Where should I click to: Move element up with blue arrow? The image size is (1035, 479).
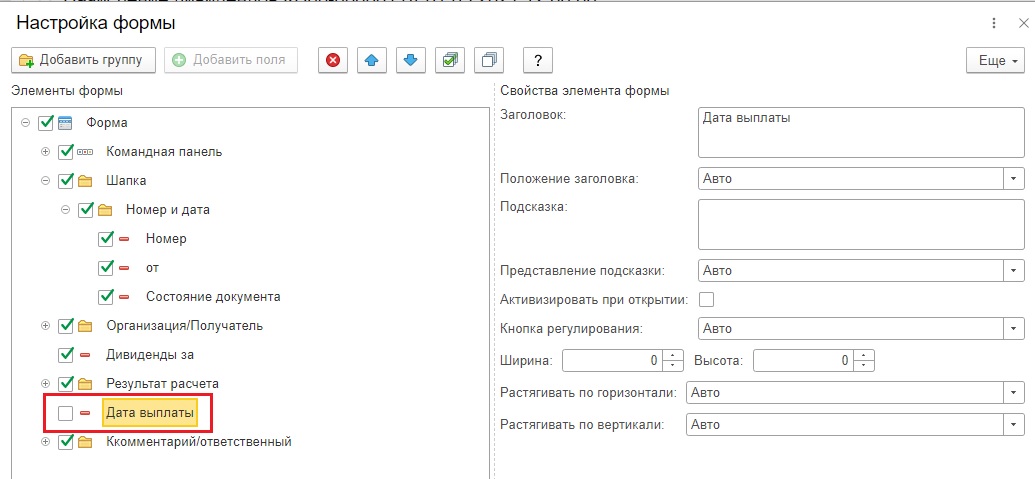(x=372, y=60)
